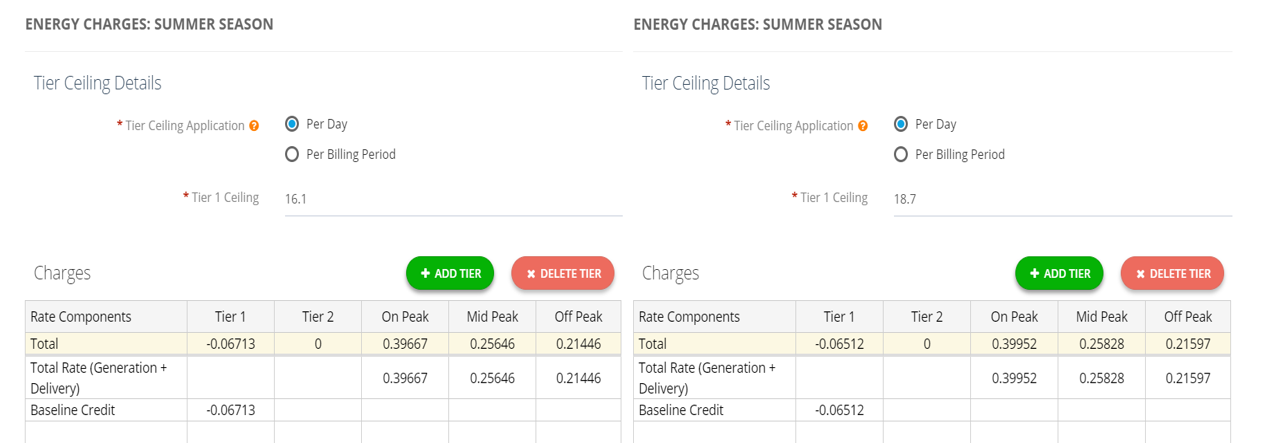The image size is (1264, 444).
Task: Select Total row On Peak cell, left table
Action: coord(404,344)
